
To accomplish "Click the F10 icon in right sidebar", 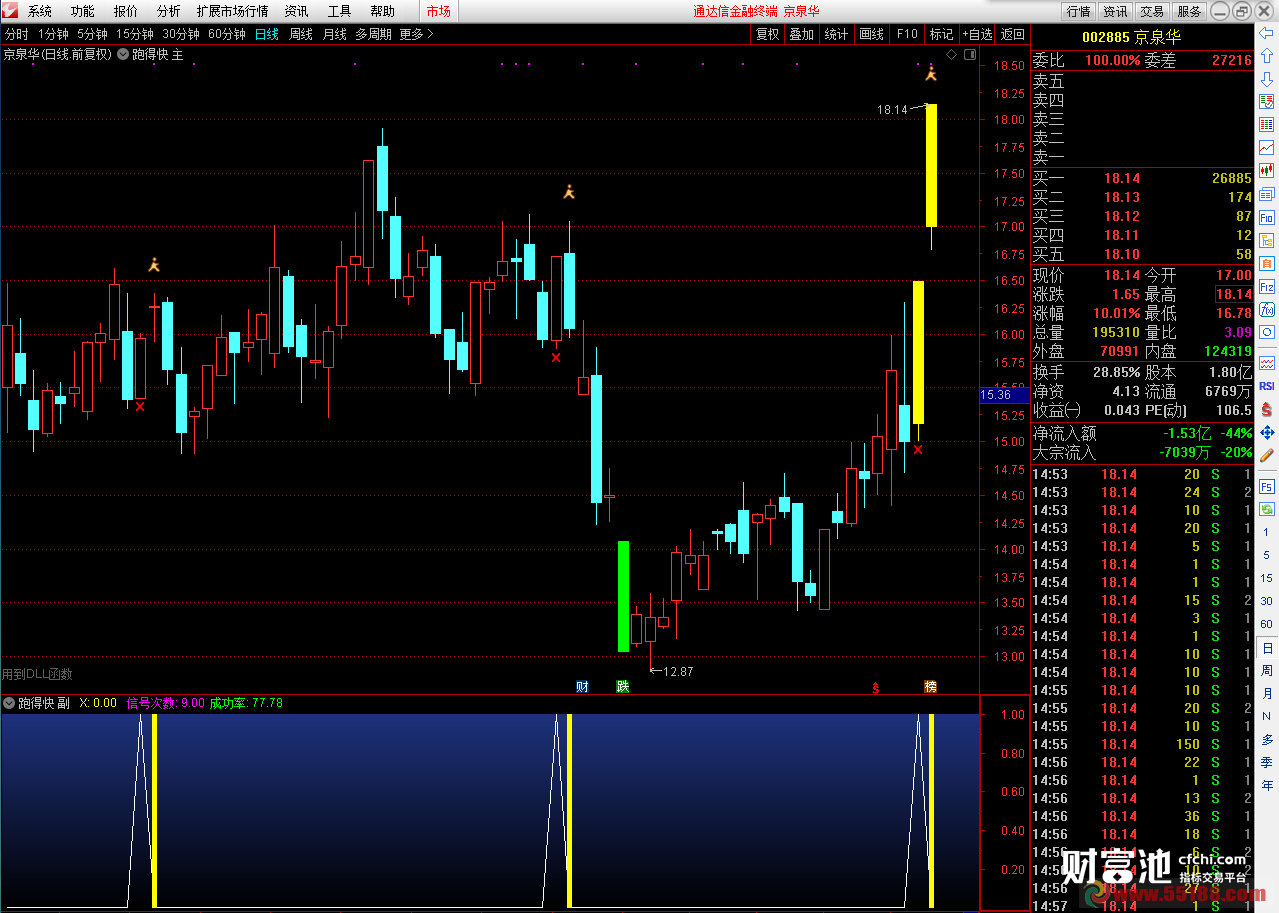I will (1266, 216).
